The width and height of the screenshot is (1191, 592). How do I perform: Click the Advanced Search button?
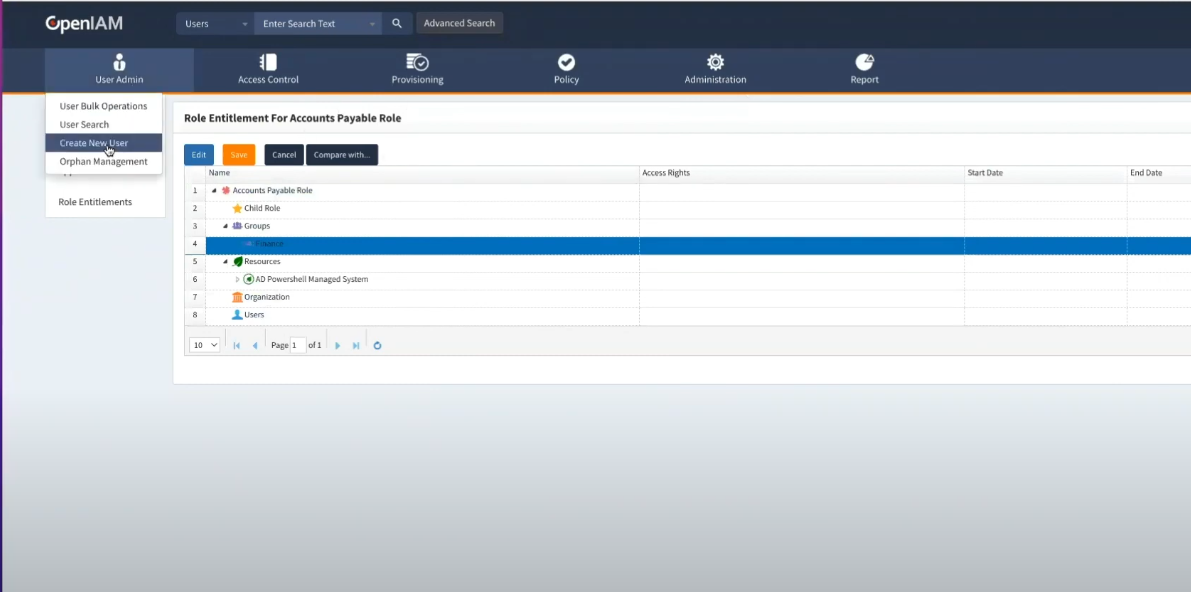tap(460, 24)
